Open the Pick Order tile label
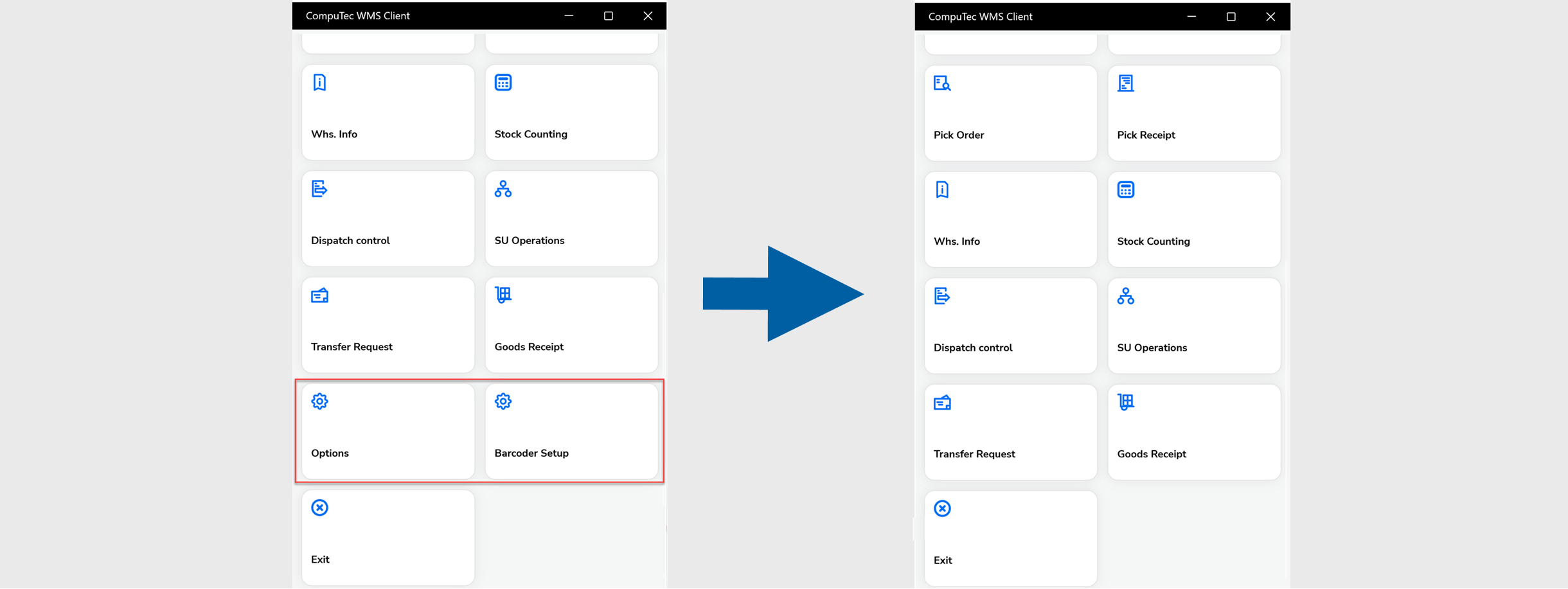This screenshot has width=1568, height=589. [x=959, y=135]
